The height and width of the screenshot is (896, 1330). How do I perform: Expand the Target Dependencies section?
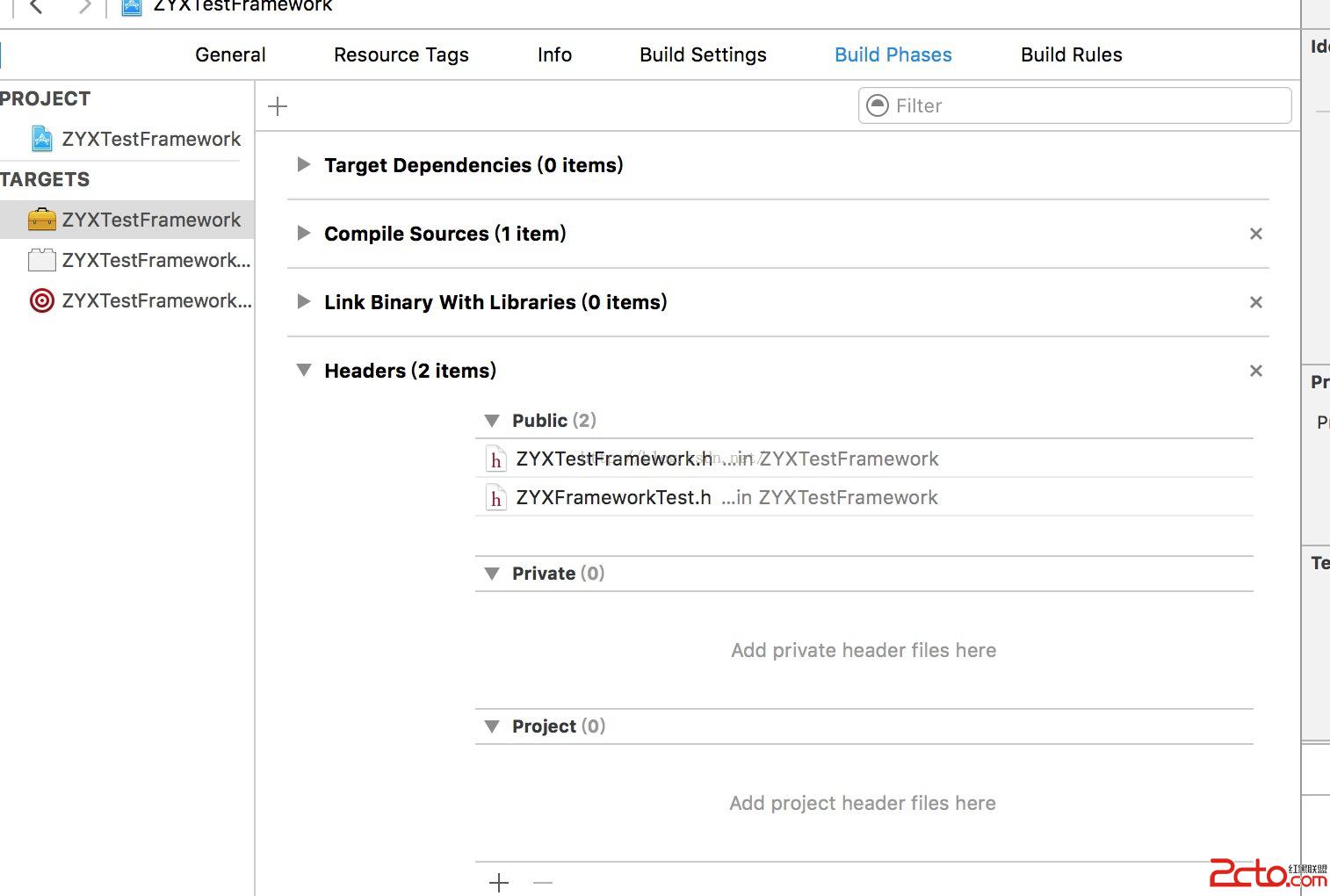pos(304,164)
